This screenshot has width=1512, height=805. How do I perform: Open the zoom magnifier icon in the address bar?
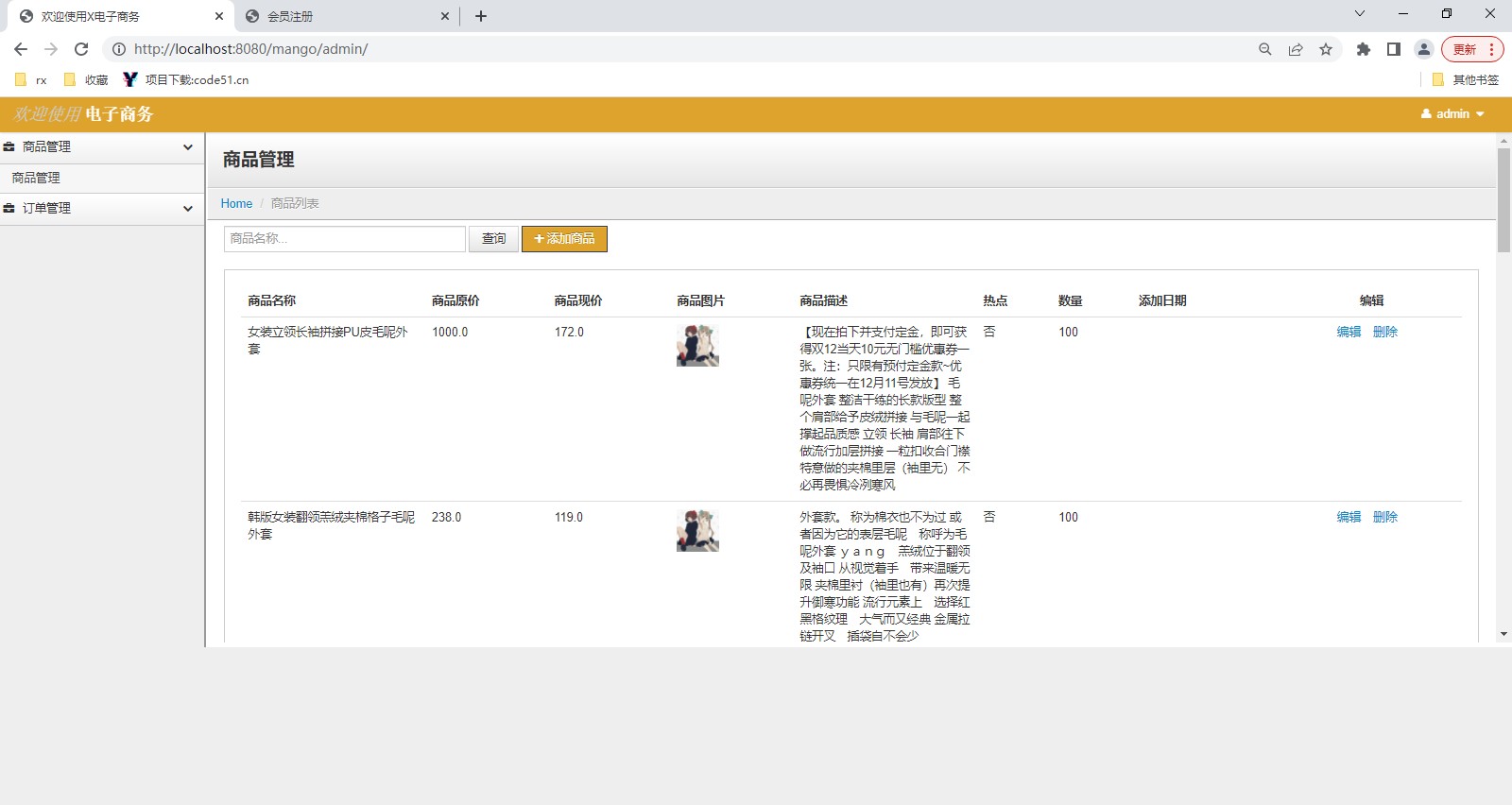coord(1265,49)
